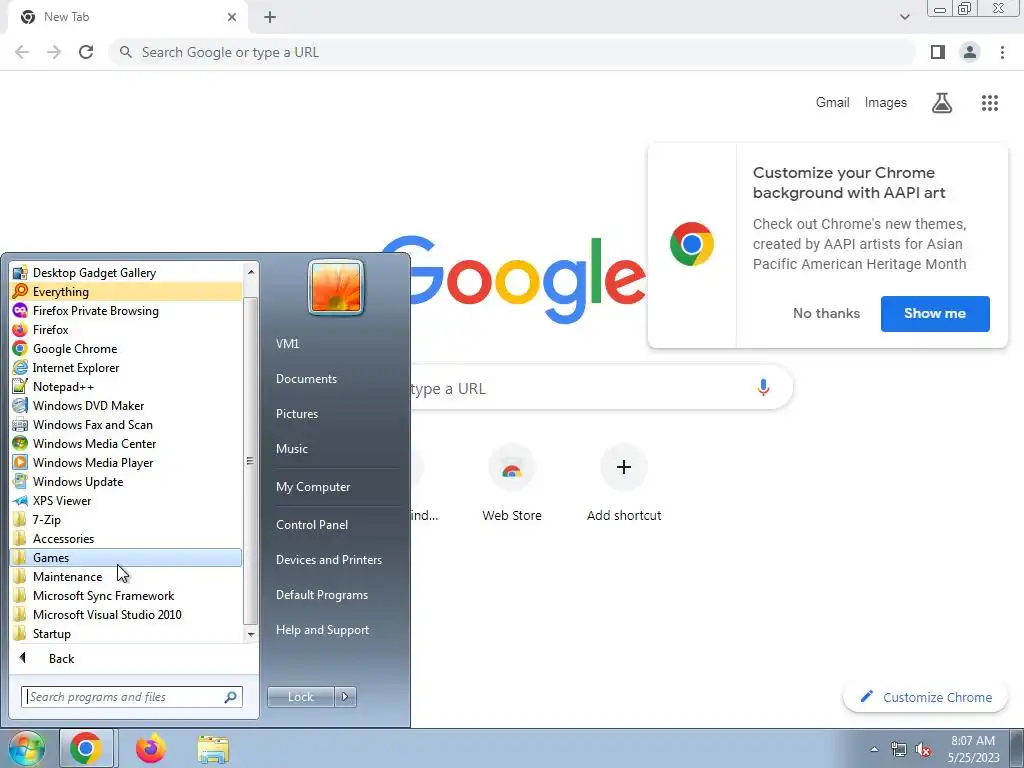Open the VM1 user folder
This screenshot has width=1024, height=768.
click(x=287, y=344)
